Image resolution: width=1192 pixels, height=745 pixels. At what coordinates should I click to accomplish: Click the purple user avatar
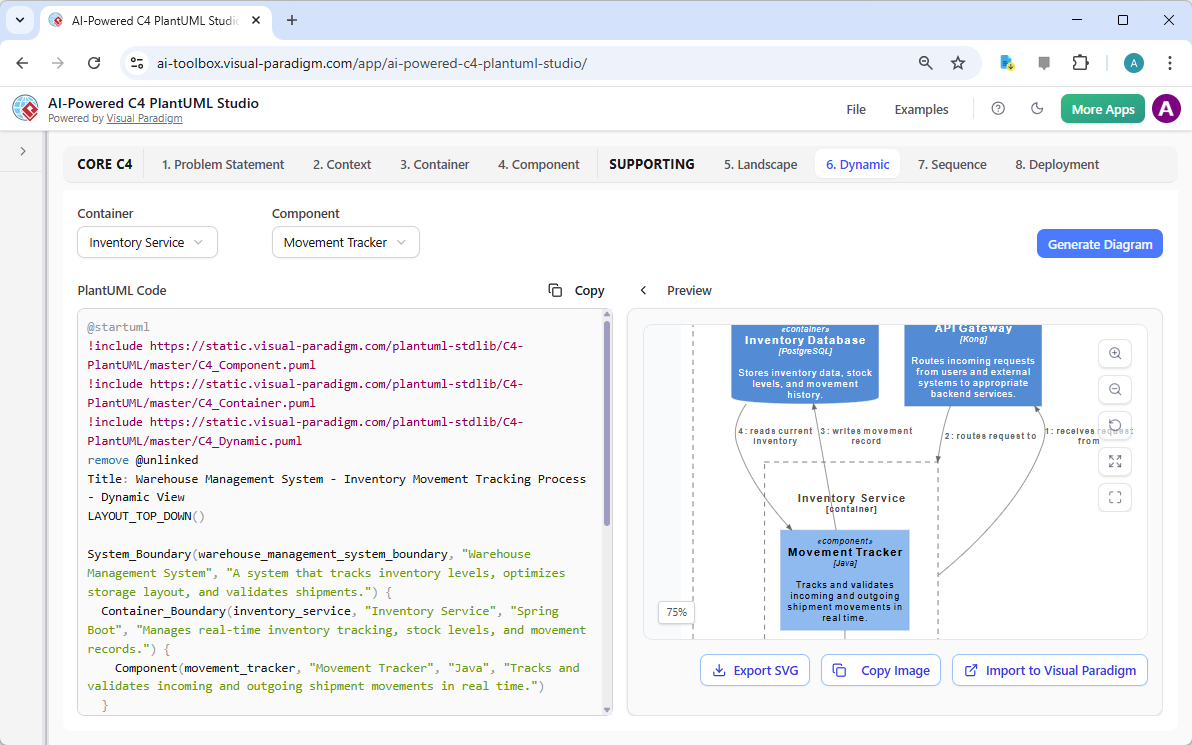[x=1166, y=108]
